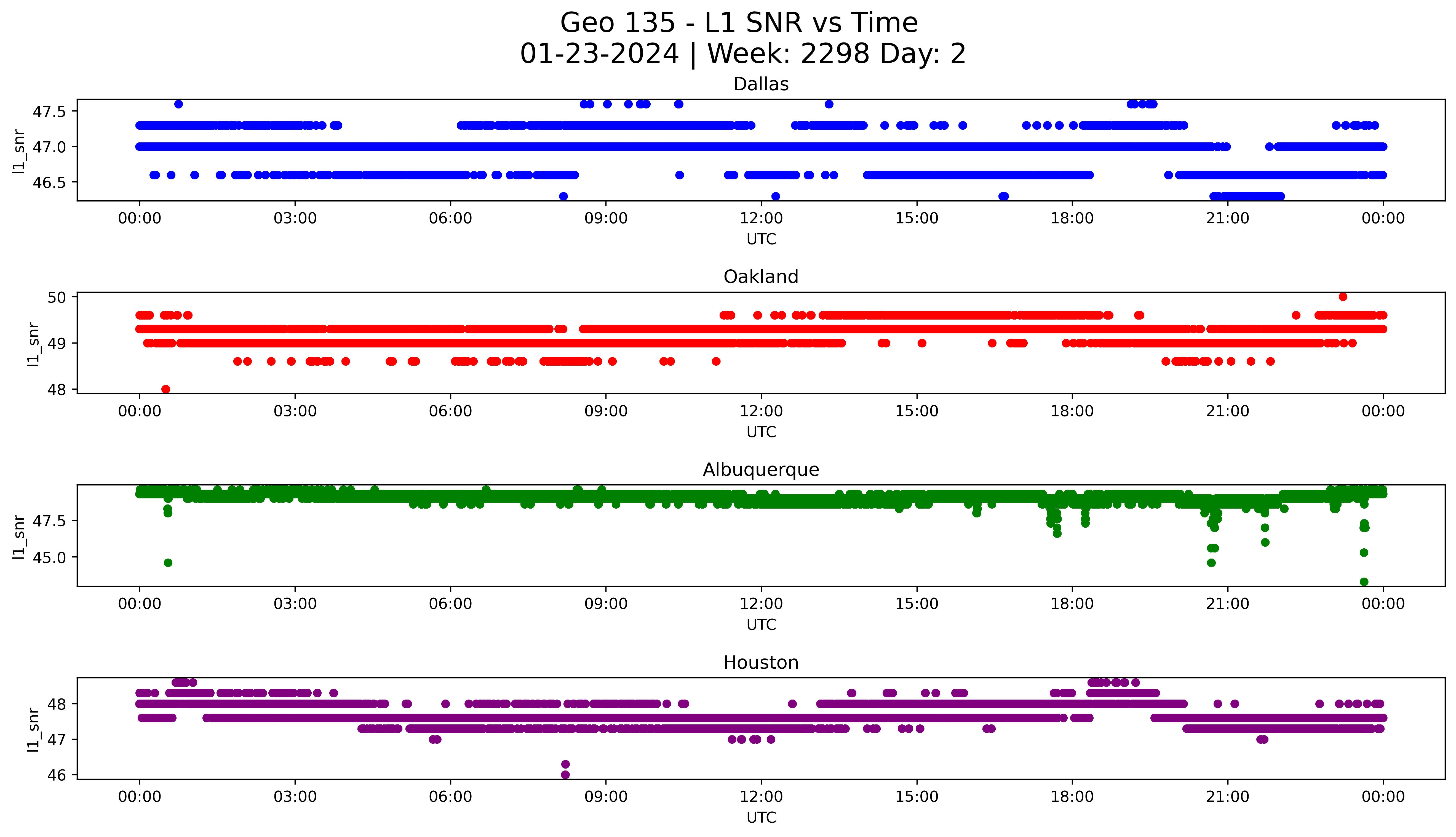Click the 'UTC' axis label under the Albuquerque plot
This screenshot has width=1456, height=837.
[761, 624]
